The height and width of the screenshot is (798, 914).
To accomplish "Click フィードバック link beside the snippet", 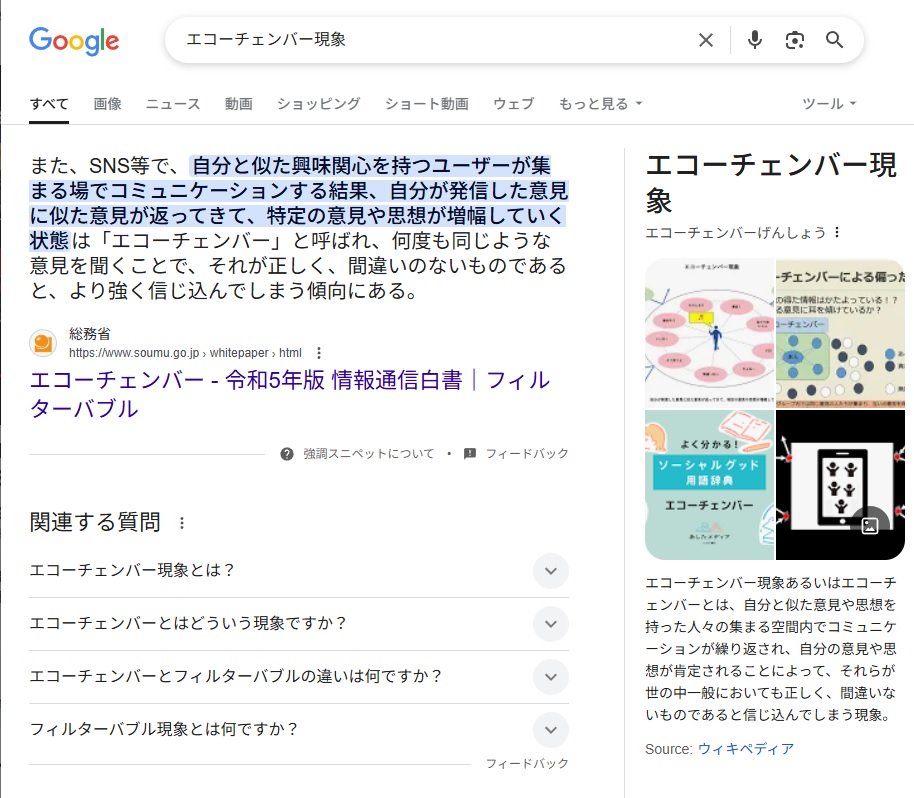I will (527, 454).
